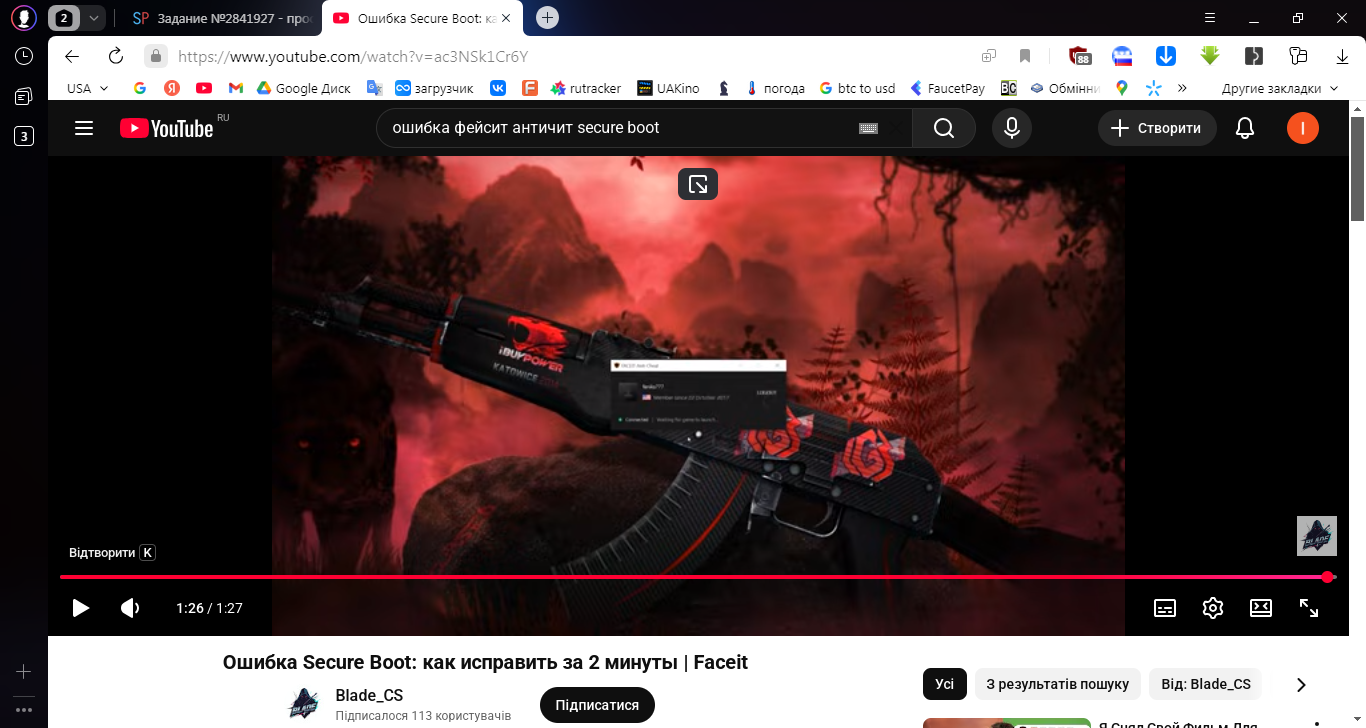Open the browser main menu lines icon
This screenshot has height=728, width=1366.
[x=1210, y=18]
